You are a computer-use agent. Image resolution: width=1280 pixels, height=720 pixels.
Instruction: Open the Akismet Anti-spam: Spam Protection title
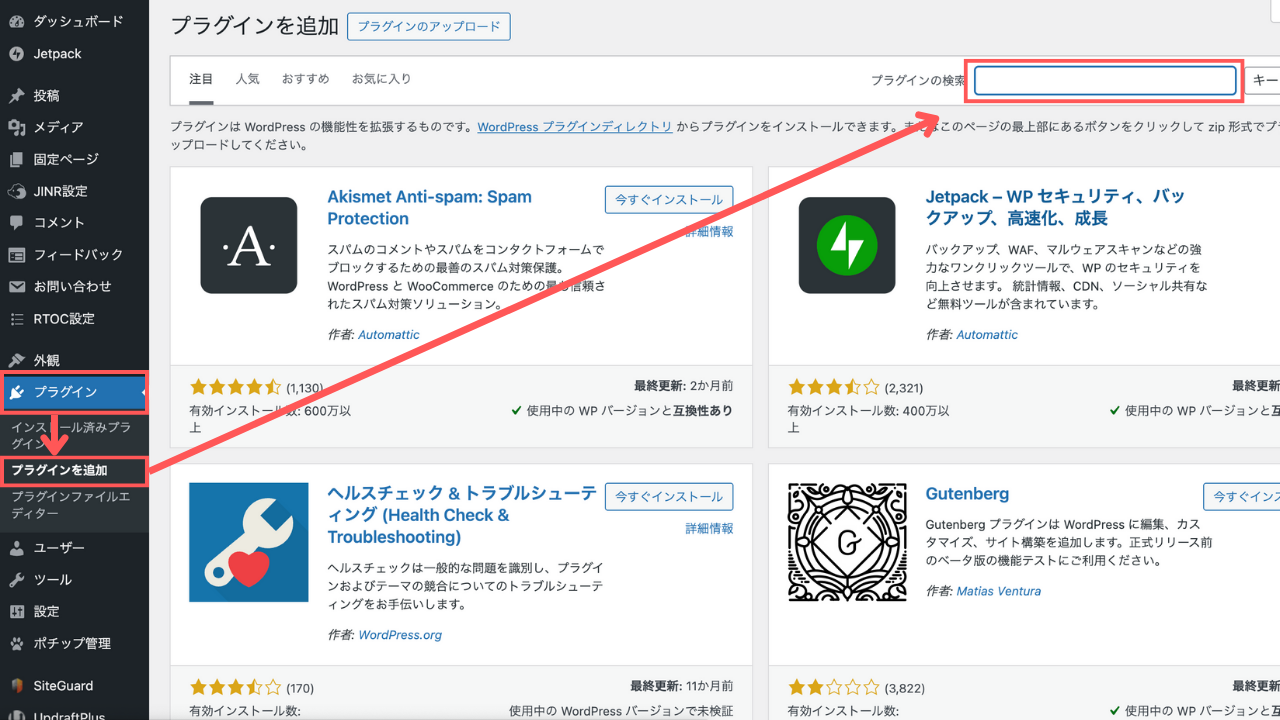pos(430,208)
